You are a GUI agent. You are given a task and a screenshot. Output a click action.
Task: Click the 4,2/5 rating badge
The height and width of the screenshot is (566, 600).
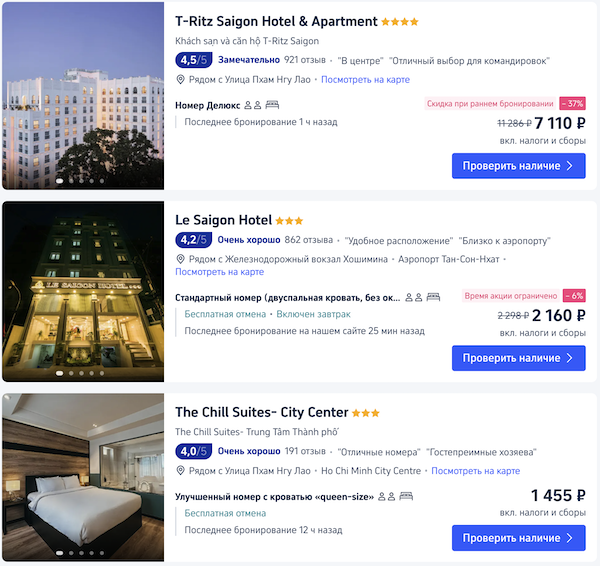(x=192, y=240)
